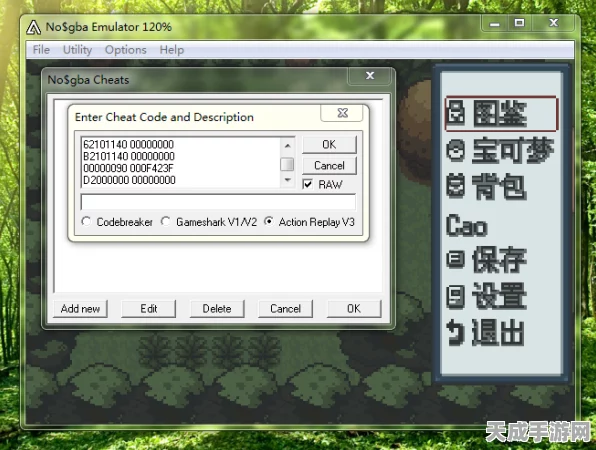Select the Codebreaker radio option
Screen dimensions: 596x450
[x=86, y=221]
